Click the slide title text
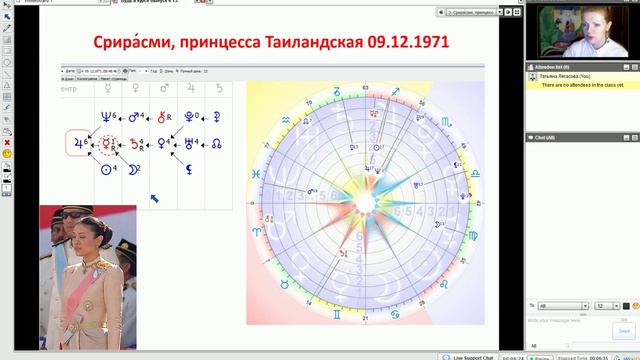 (271, 42)
